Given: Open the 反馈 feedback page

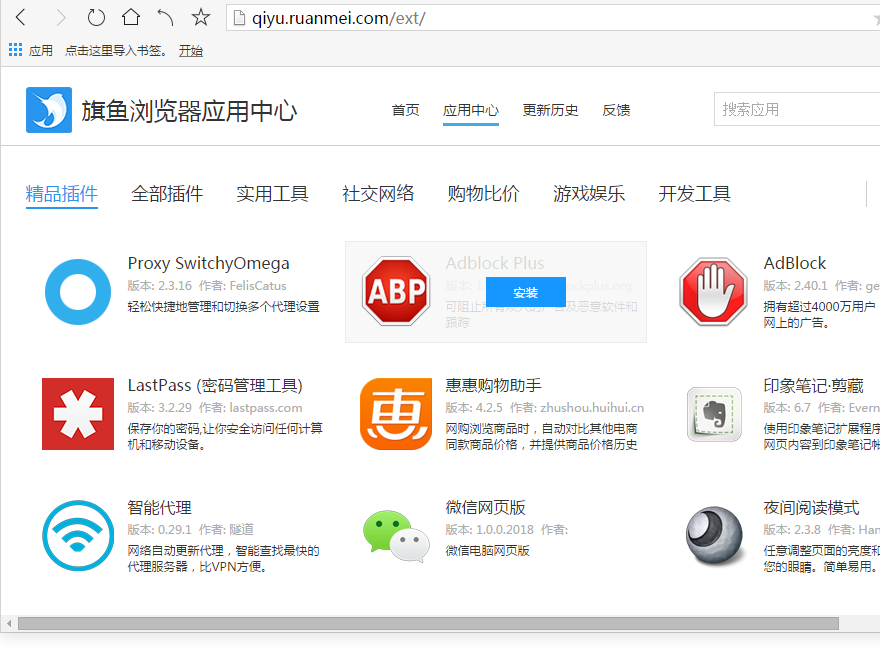Looking at the screenshot, I should pyautogui.click(x=616, y=111).
